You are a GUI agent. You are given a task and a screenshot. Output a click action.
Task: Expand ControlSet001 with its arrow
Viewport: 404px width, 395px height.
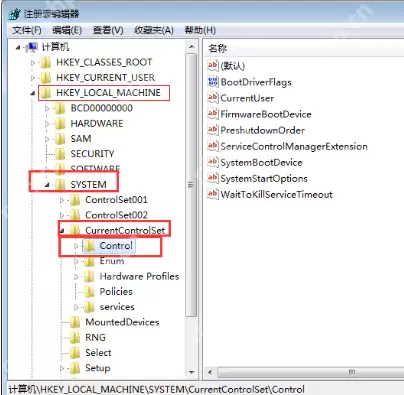(62, 200)
